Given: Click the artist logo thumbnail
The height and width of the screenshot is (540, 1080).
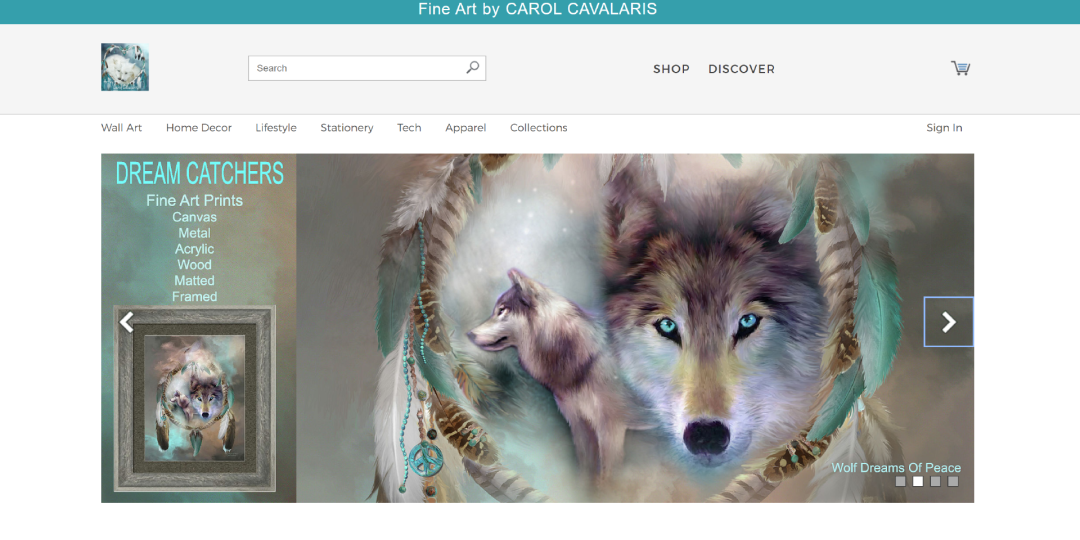Looking at the screenshot, I should point(125,68).
